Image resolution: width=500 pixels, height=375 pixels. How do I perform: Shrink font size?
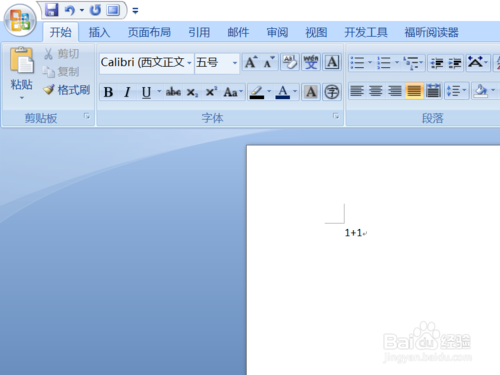coord(269,62)
